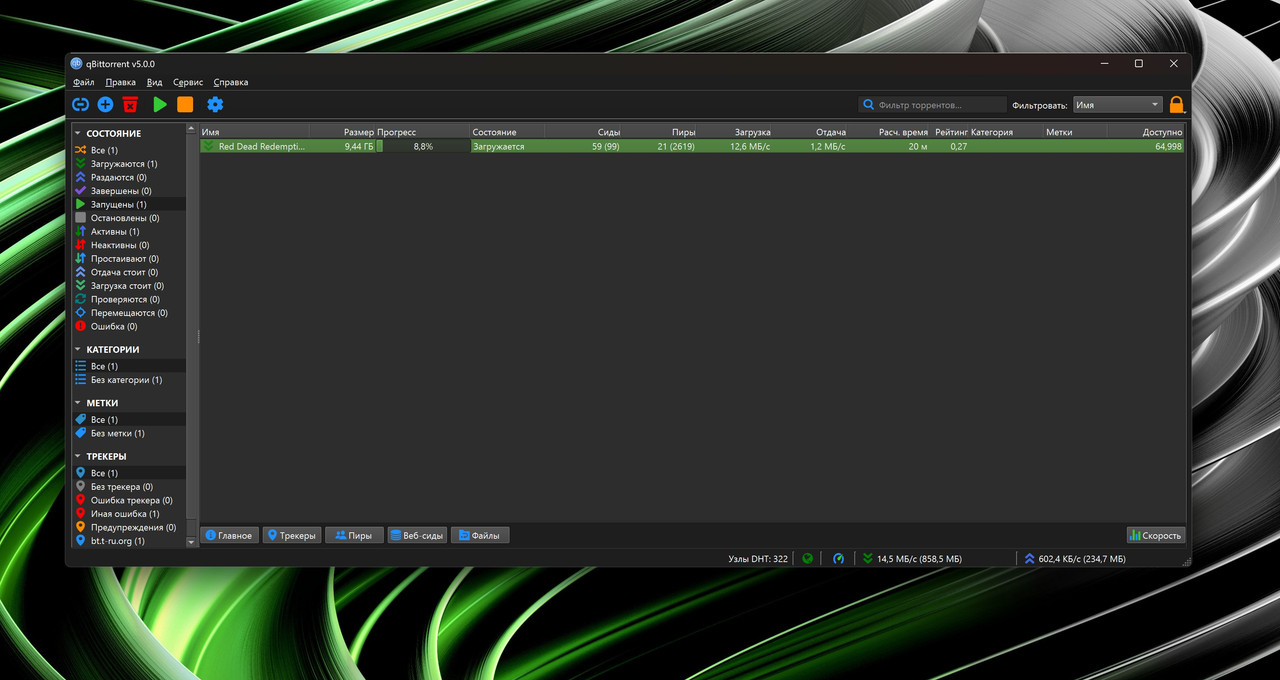Image resolution: width=1280 pixels, height=680 pixels.
Task: Open the Фильтровать Имя dropdown
Action: click(x=1117, y=104)
